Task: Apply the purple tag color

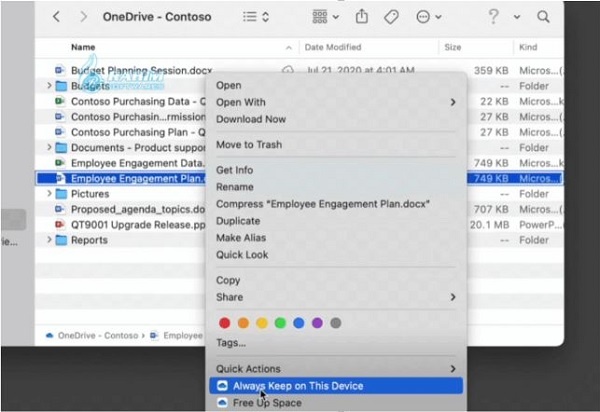Action: point(317,323)
